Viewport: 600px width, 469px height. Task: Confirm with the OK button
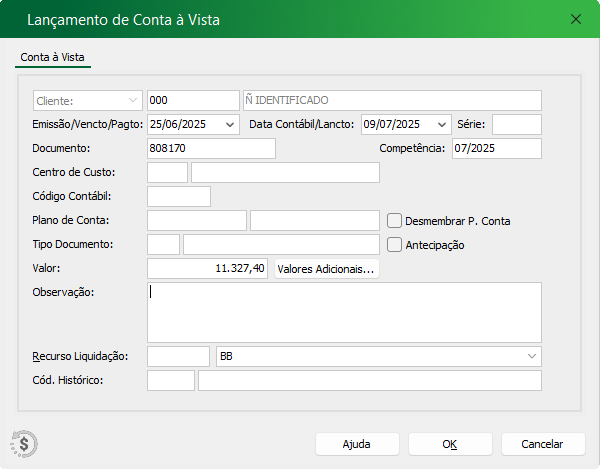[450, 444]
